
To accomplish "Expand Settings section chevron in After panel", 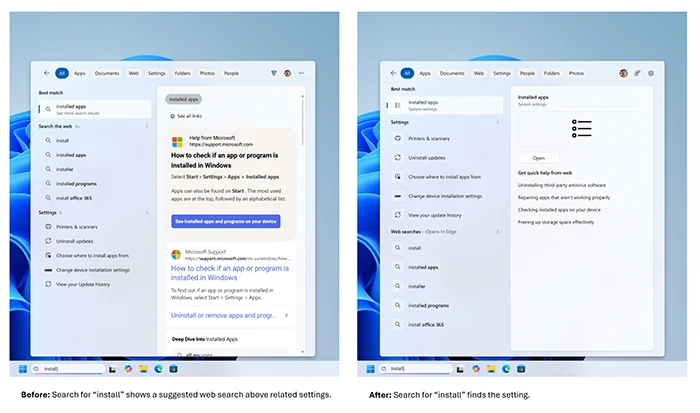I will (x=497, y=122).
